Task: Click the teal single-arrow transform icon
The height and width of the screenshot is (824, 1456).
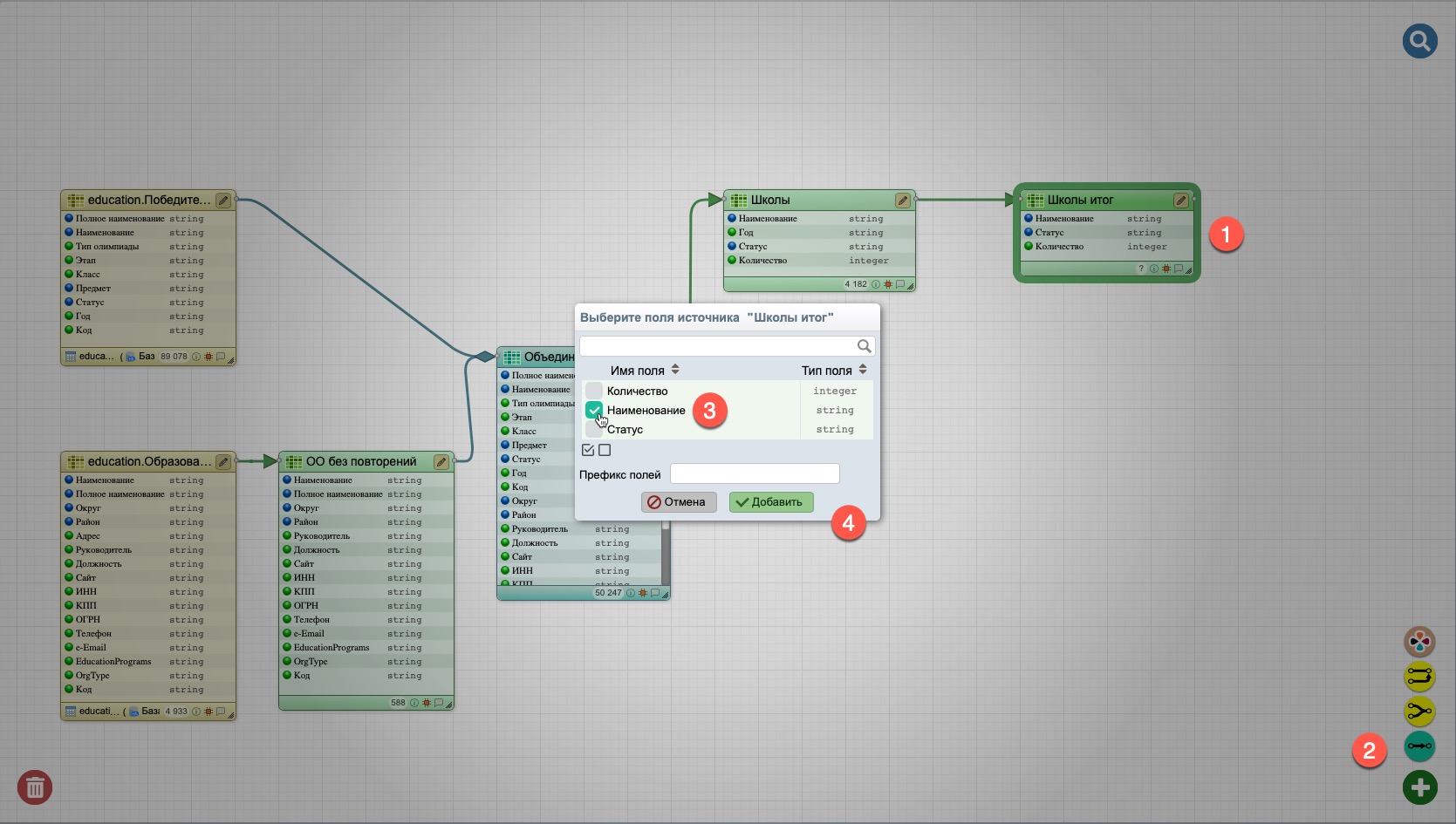Action: tap(1419, 746)
